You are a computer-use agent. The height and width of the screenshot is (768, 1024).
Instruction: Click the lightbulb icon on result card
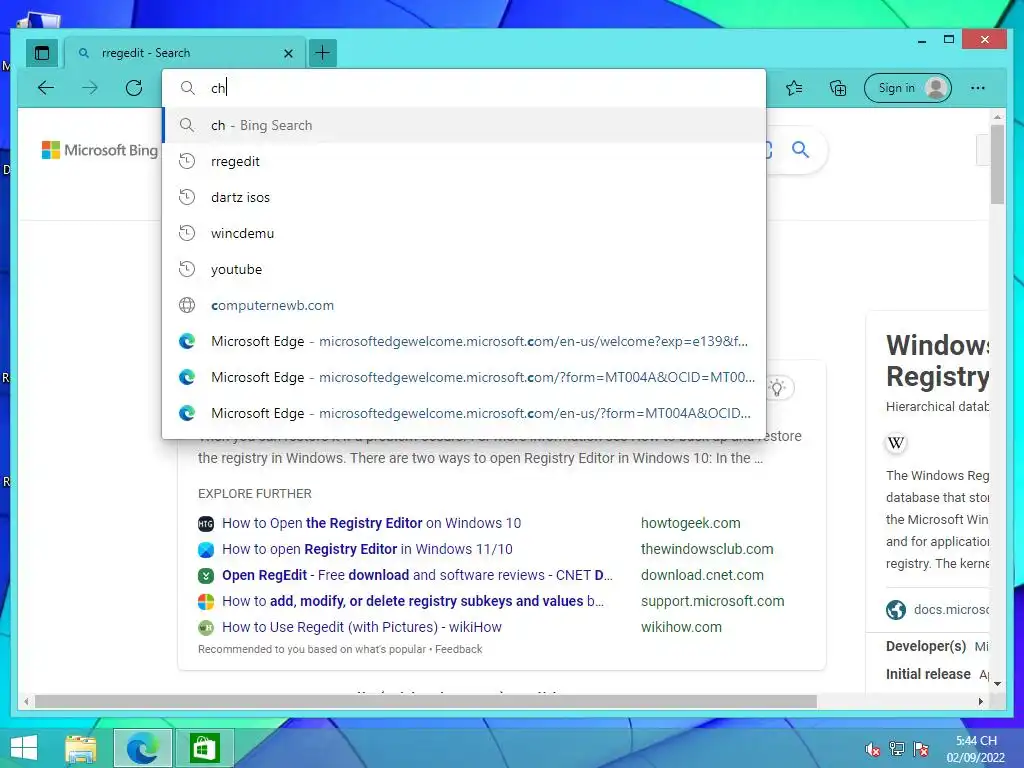pyautogui.click(x=778, y=388)
